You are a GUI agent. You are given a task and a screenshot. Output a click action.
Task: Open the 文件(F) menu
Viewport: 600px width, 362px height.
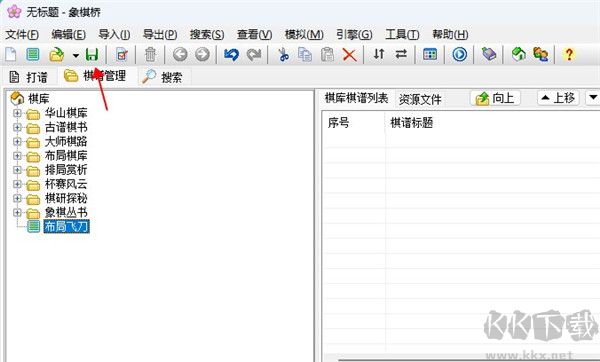pos(22,34)
